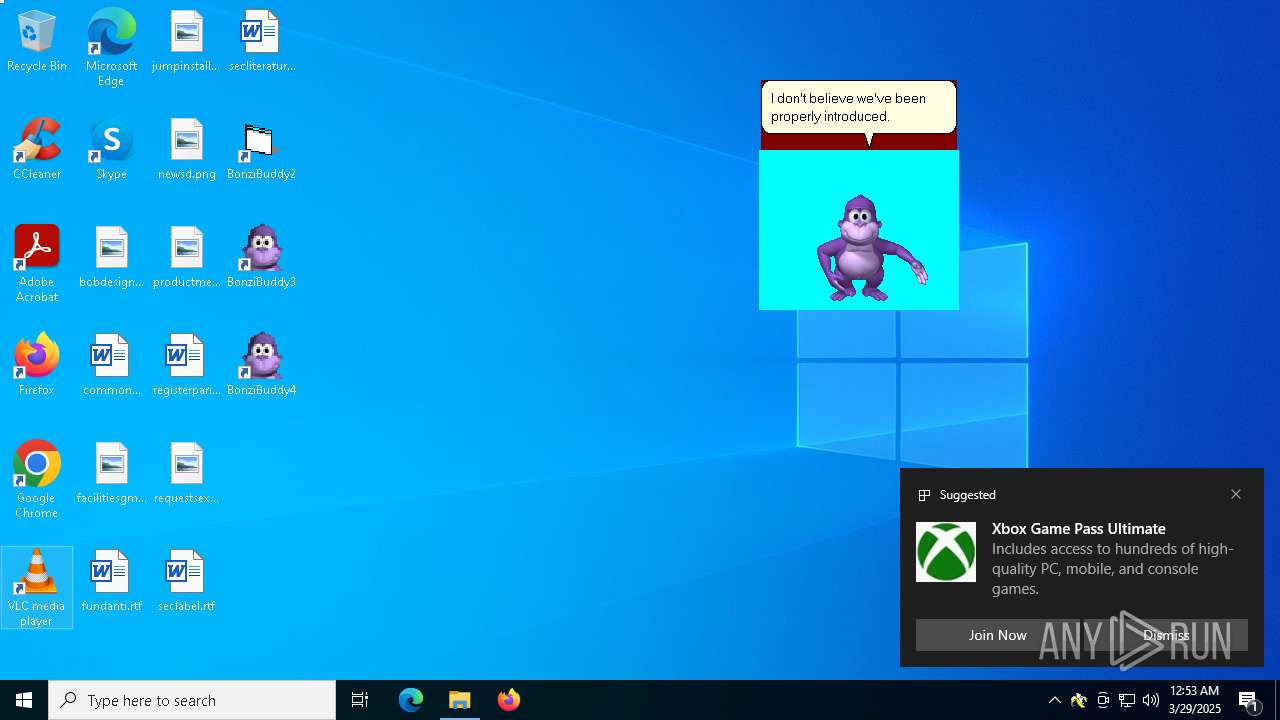Image resolution: width=1280 pixels, height=720 pixels.
Task: Open VLC media player desktop shortcut
Action: [37, 588]
